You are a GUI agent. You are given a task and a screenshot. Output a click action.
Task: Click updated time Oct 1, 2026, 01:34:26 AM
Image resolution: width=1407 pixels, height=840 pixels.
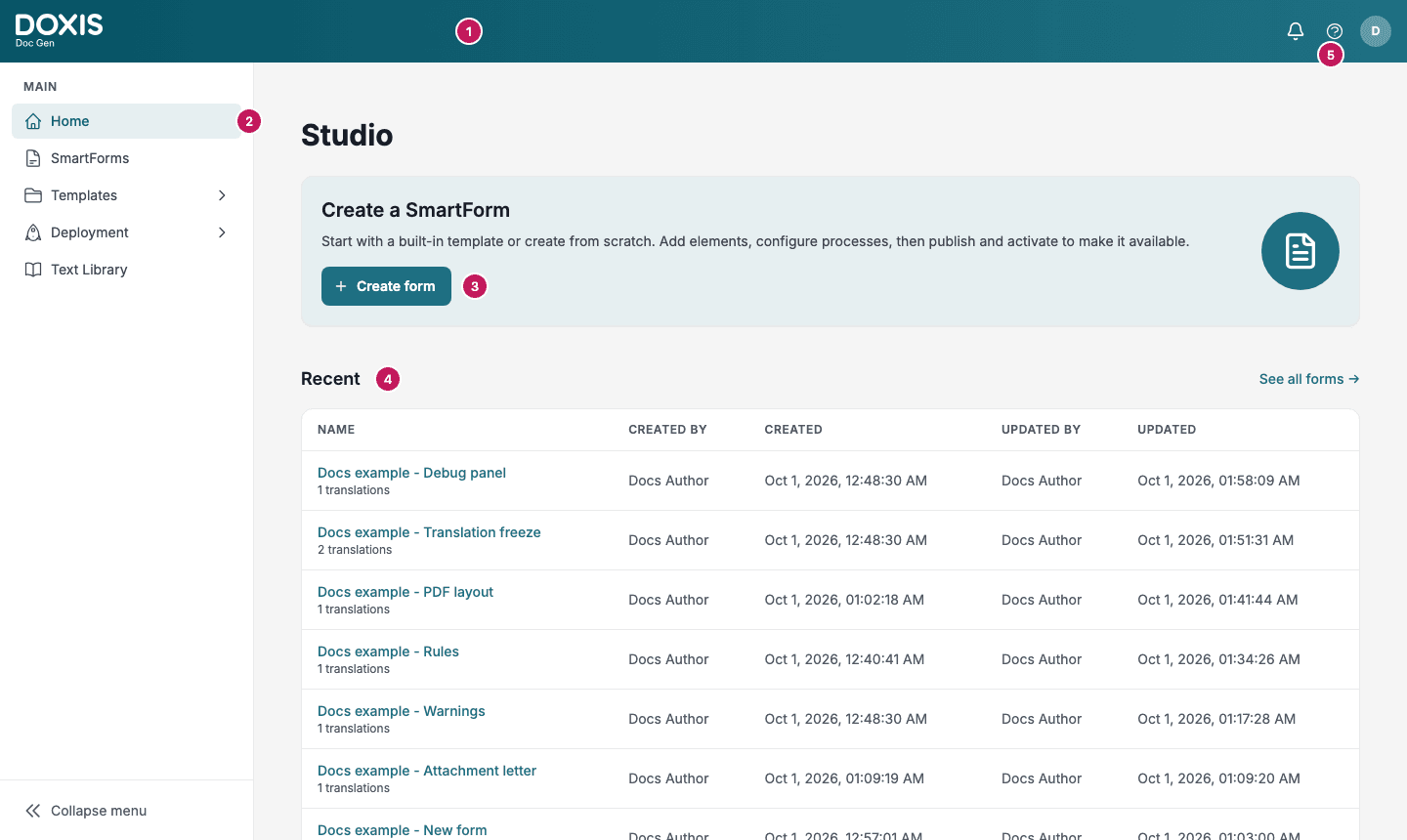(1218, 659)
